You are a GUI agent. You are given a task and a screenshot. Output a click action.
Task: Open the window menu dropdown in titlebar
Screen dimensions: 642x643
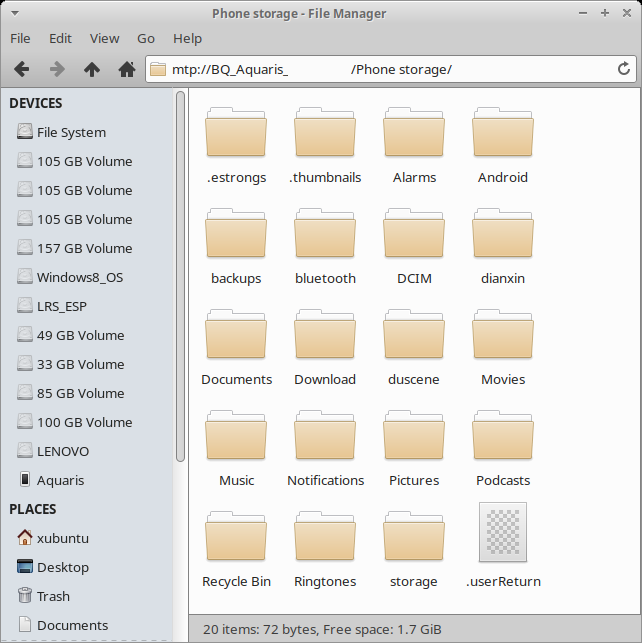tap(13, 13)
